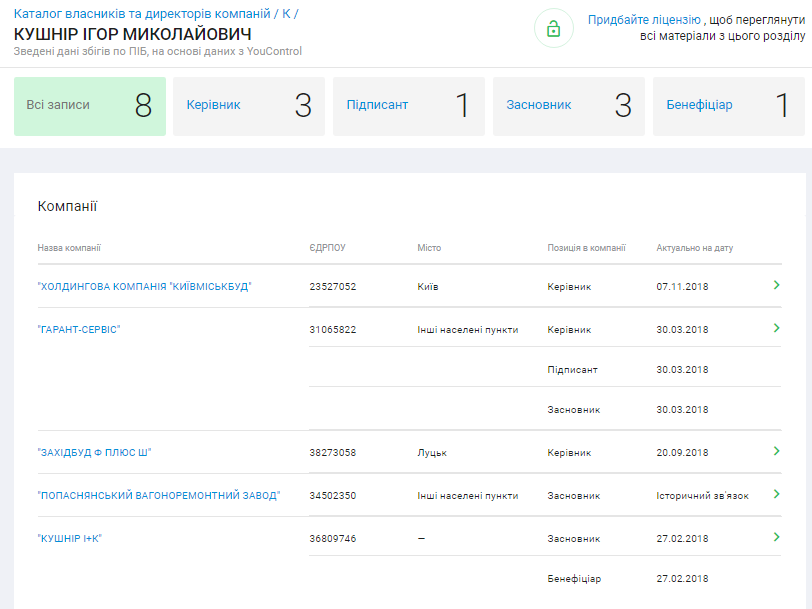812x609 pixels.
Task: Open the ЗАХІДБУД Ф ПЛЮС Ш row chevron
Action: (776, 452)
